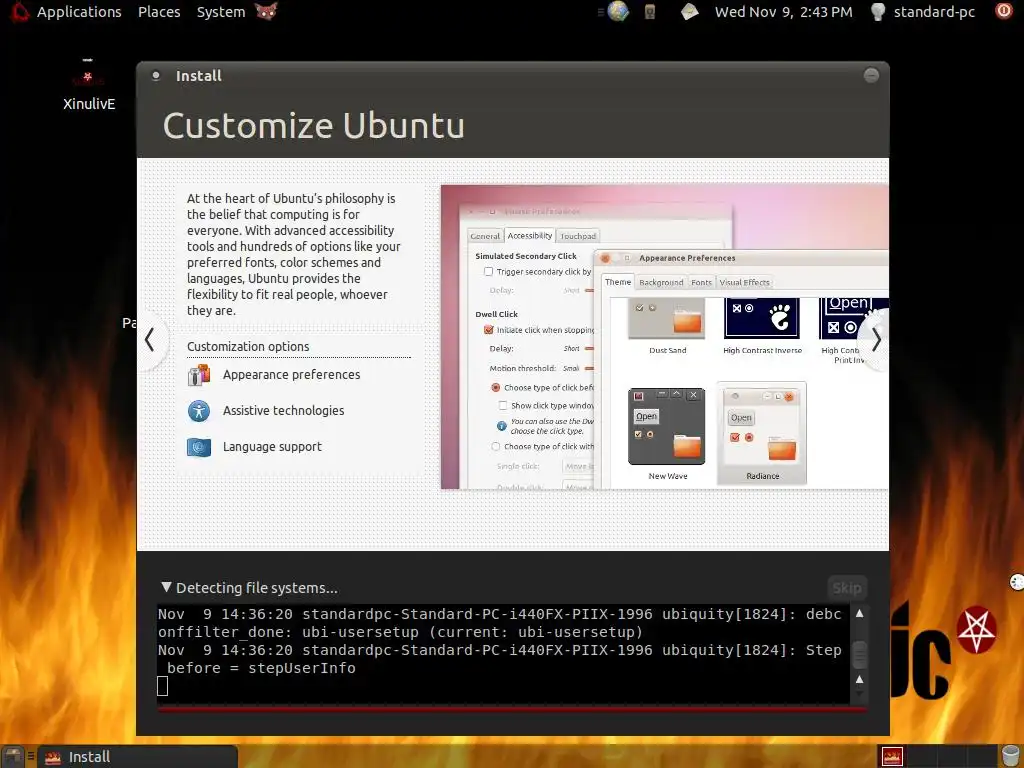
Task: Click the 'Language support' label
Action: [272, 447]
